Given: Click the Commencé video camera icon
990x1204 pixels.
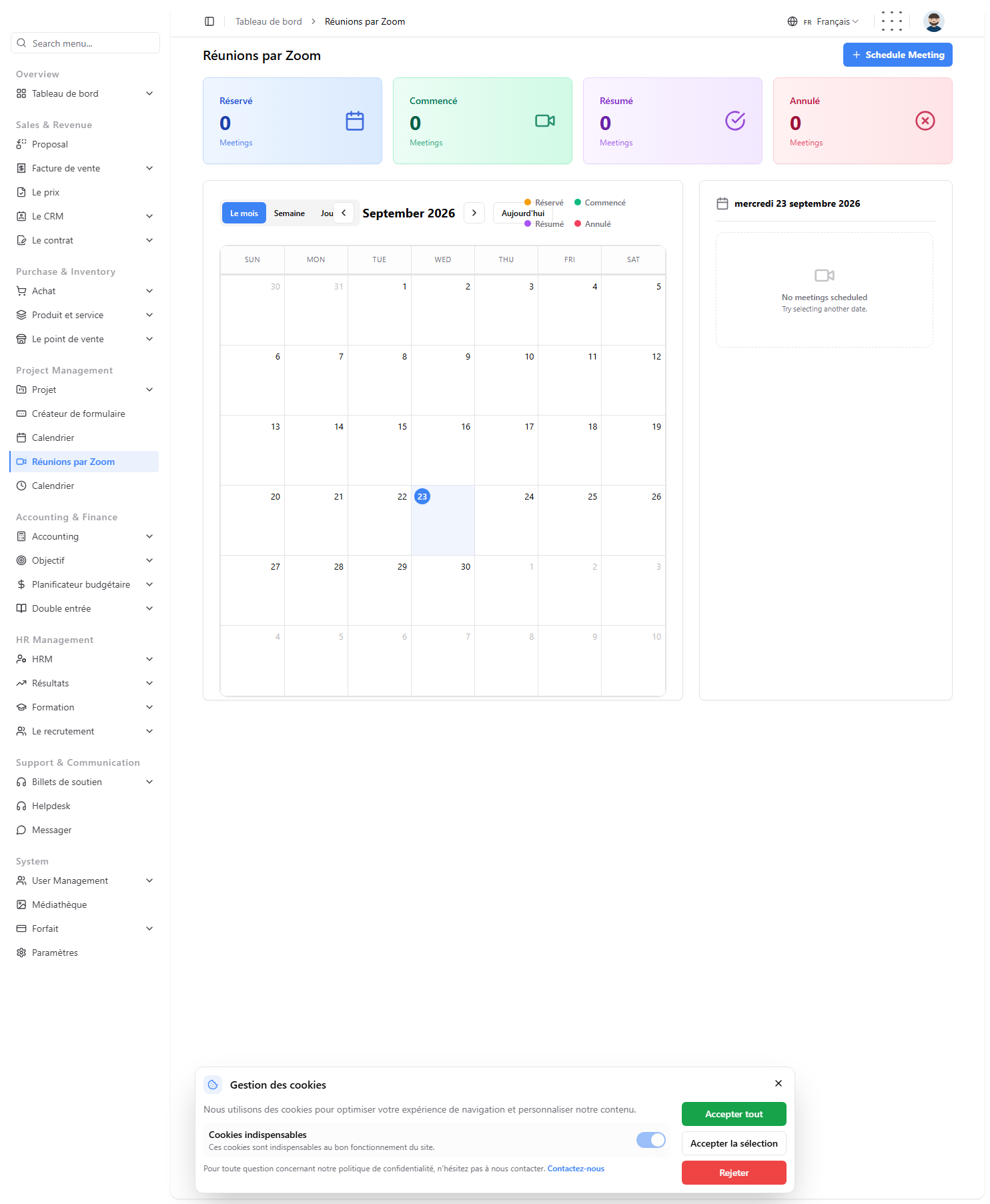Looking at the screenshot, I should coord(545,121).
